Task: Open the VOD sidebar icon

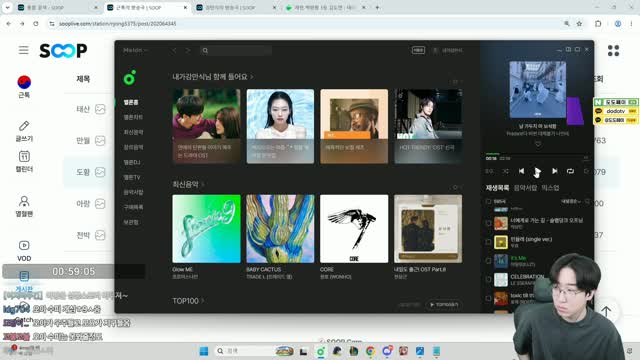Action: (x=24, y=245)
